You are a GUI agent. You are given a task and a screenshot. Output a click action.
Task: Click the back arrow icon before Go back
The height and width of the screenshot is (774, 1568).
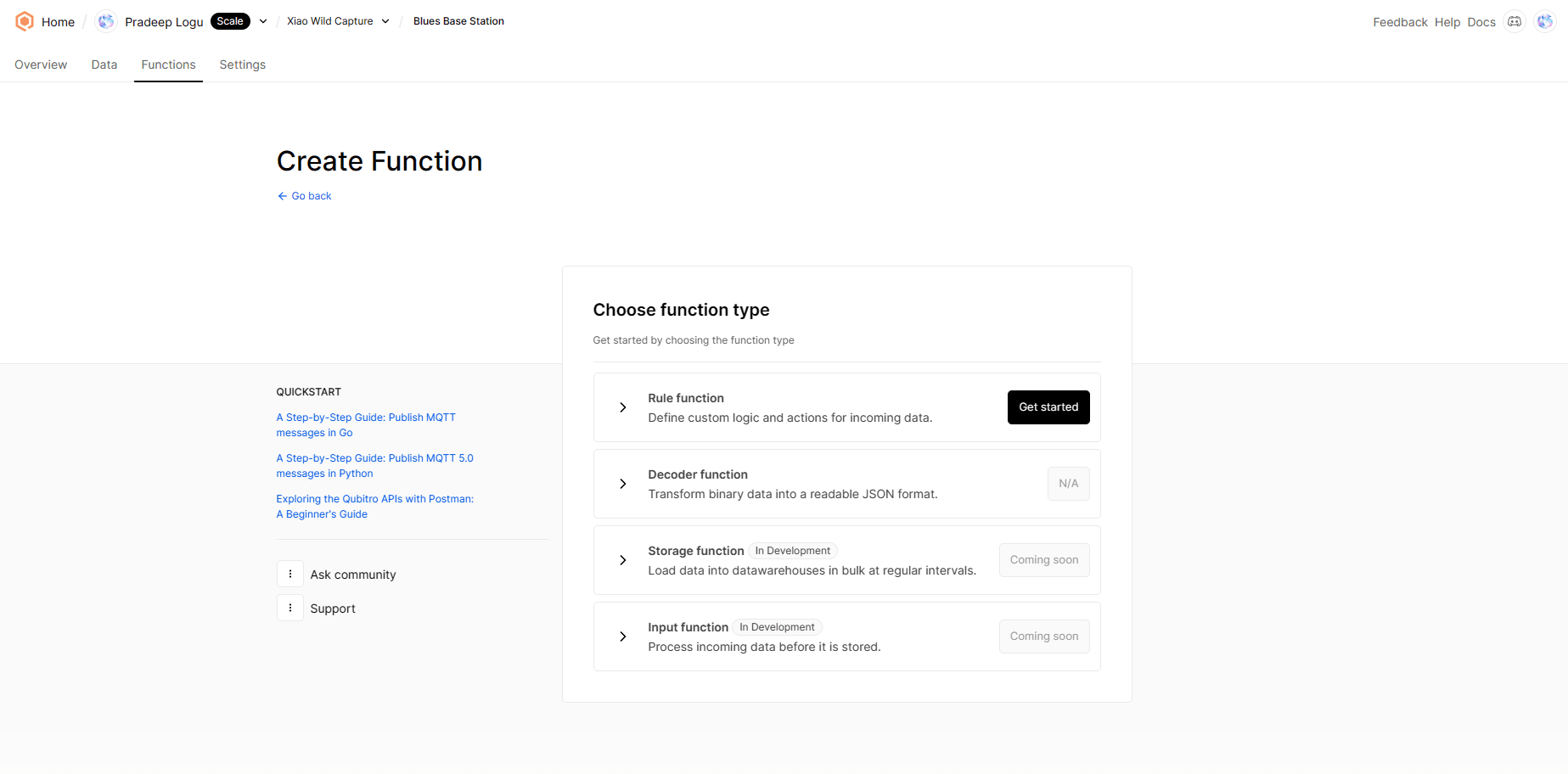283,196
